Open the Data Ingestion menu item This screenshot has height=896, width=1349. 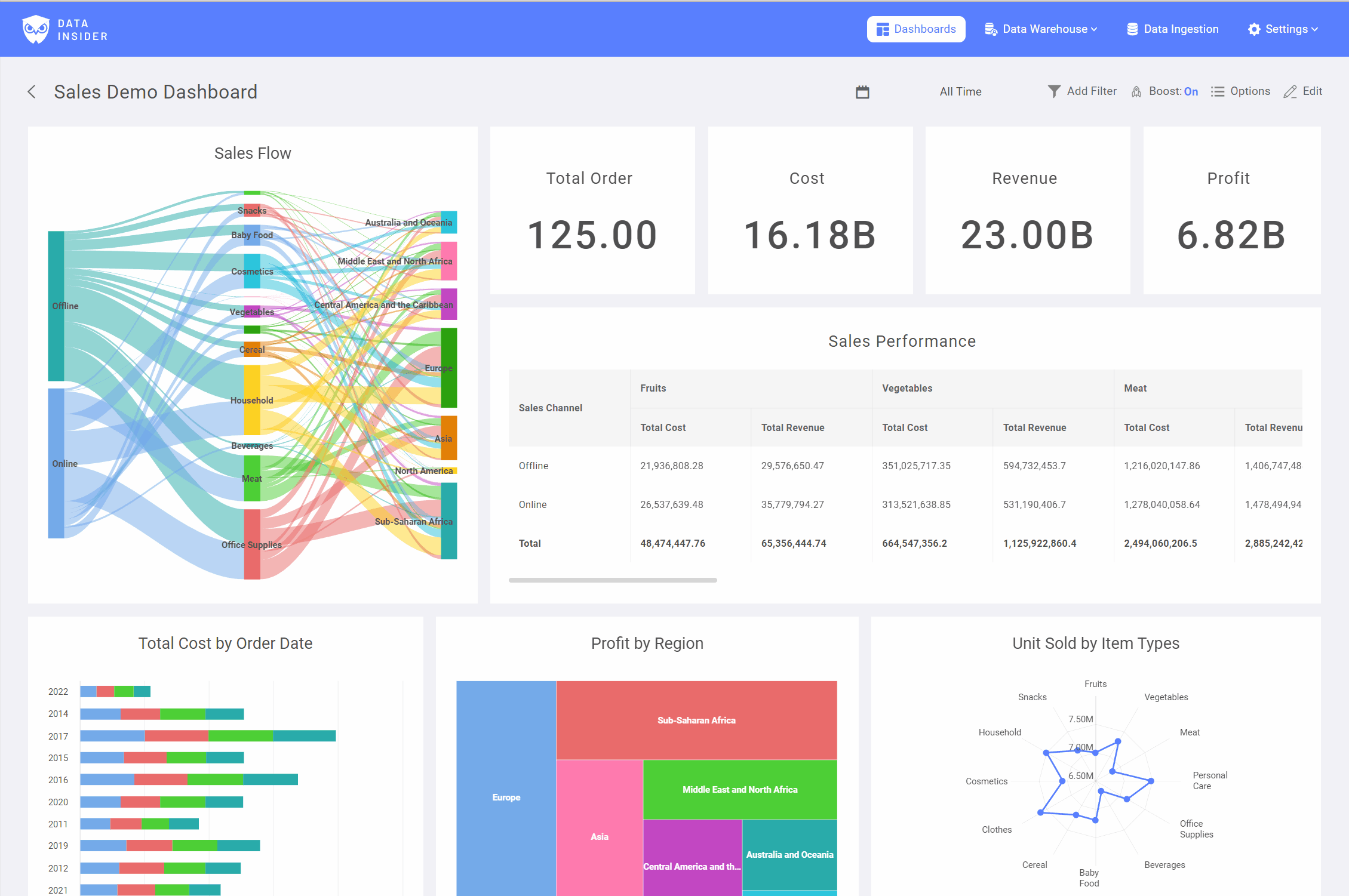coord(1181,29)
